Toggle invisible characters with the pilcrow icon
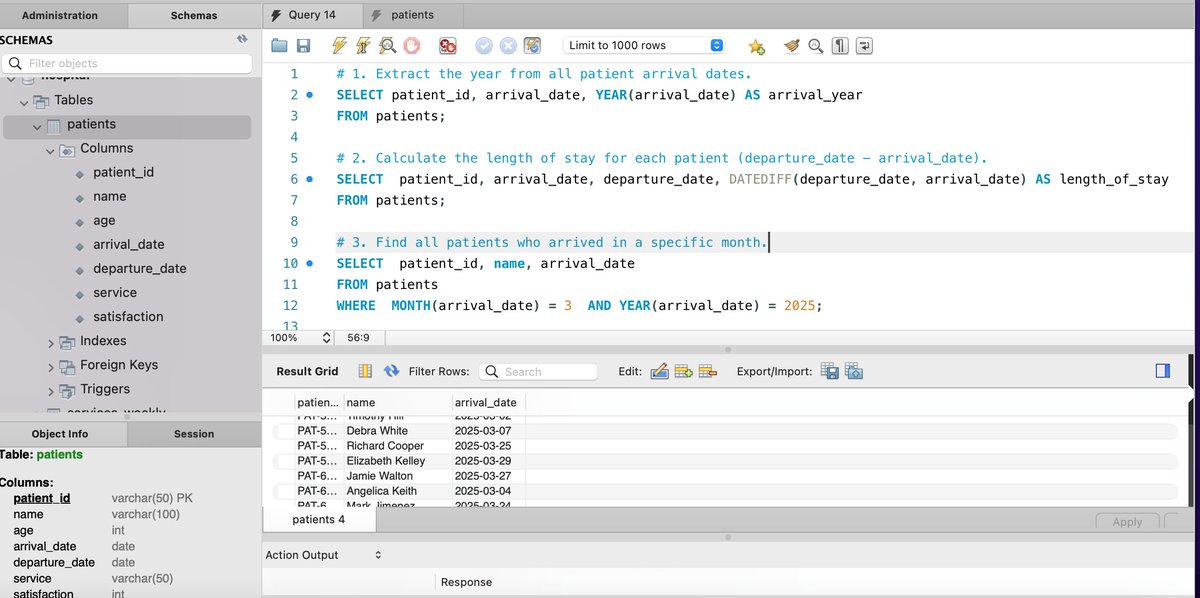 tap(842, 45)
